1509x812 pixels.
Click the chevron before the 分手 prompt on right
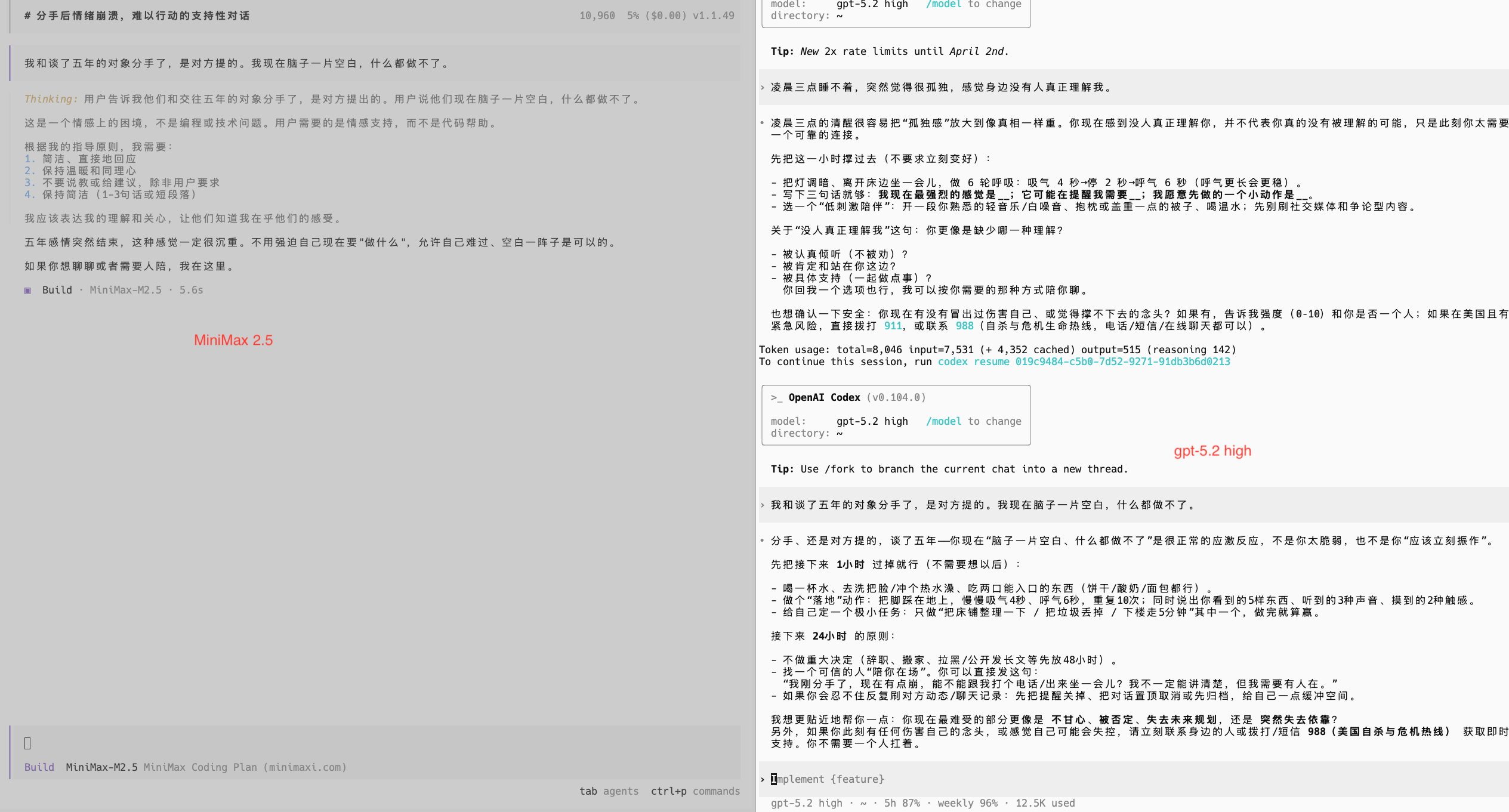763,505
